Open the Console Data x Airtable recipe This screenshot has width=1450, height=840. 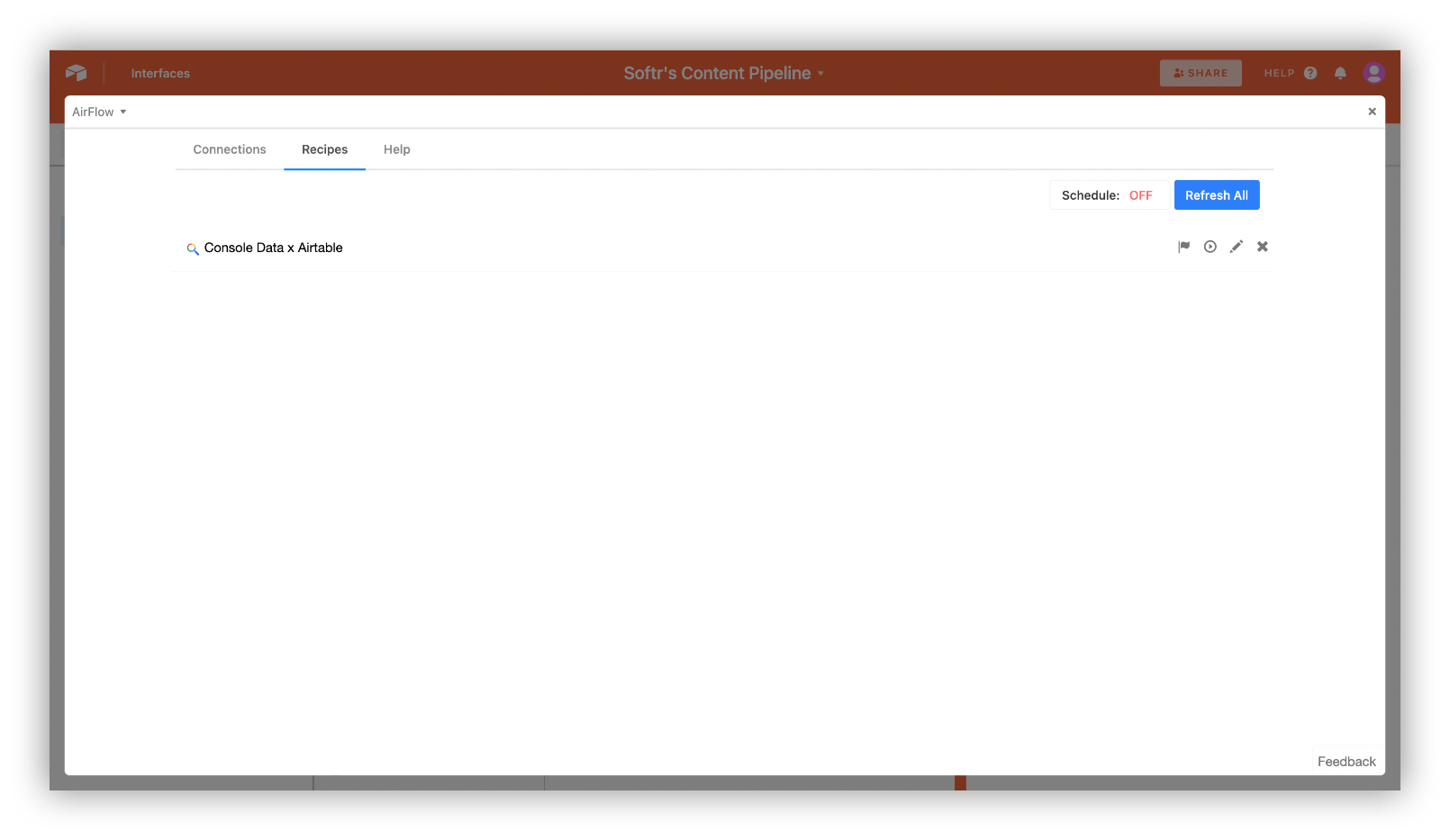[273, 248]
